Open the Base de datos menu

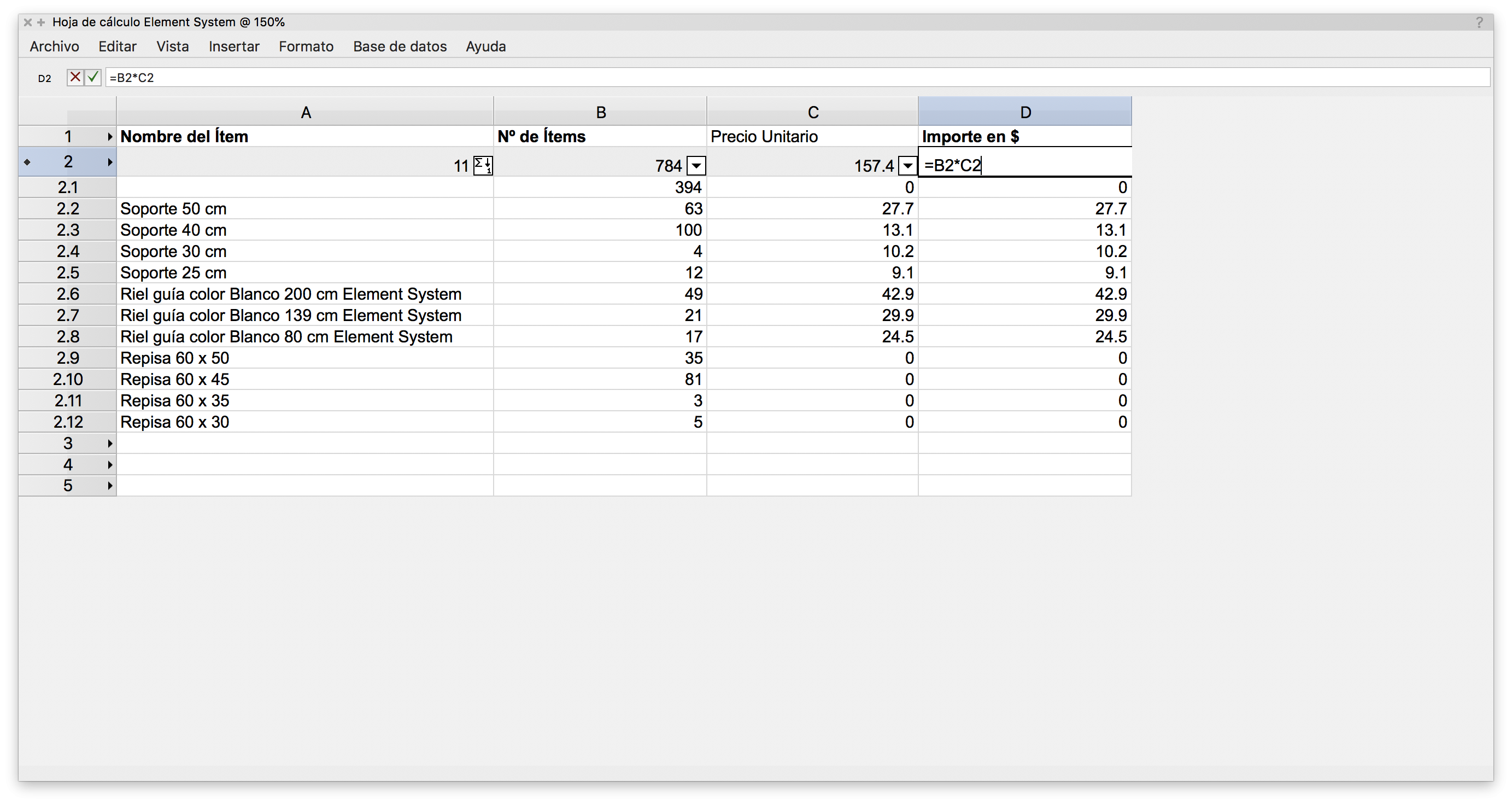point(400,46)
